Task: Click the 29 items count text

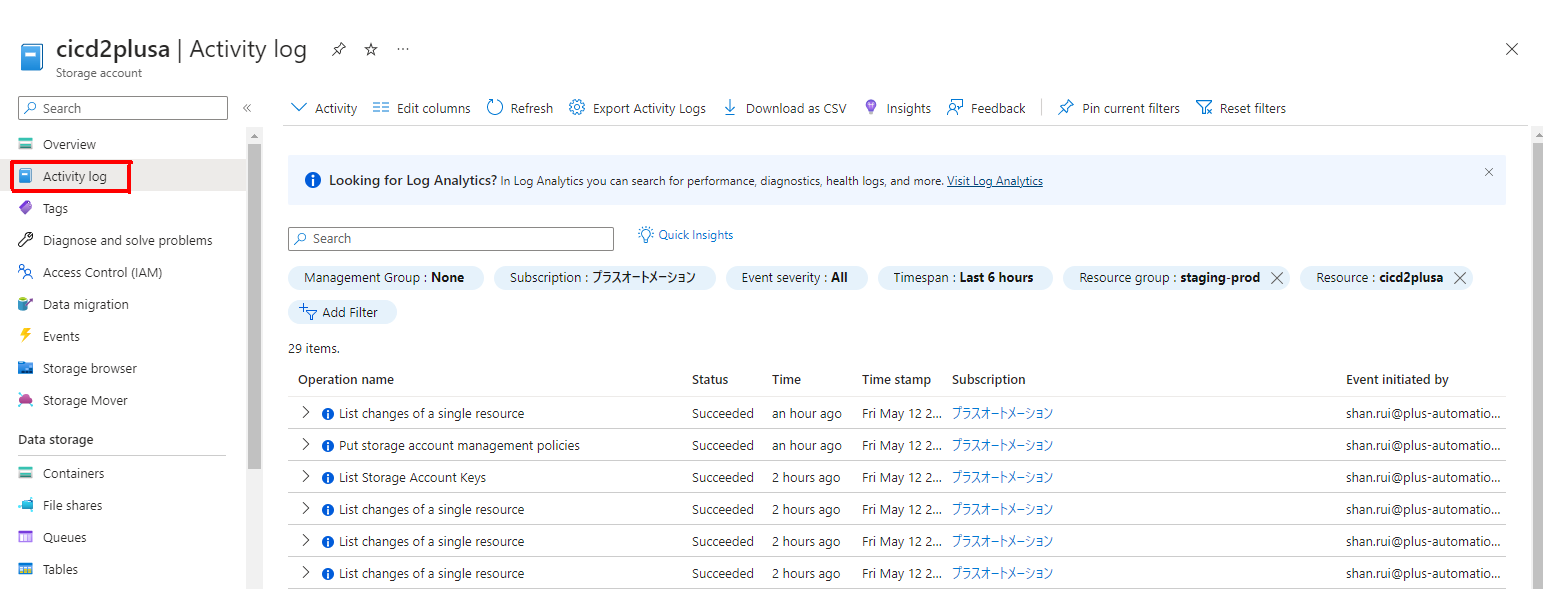Action: 314,349
